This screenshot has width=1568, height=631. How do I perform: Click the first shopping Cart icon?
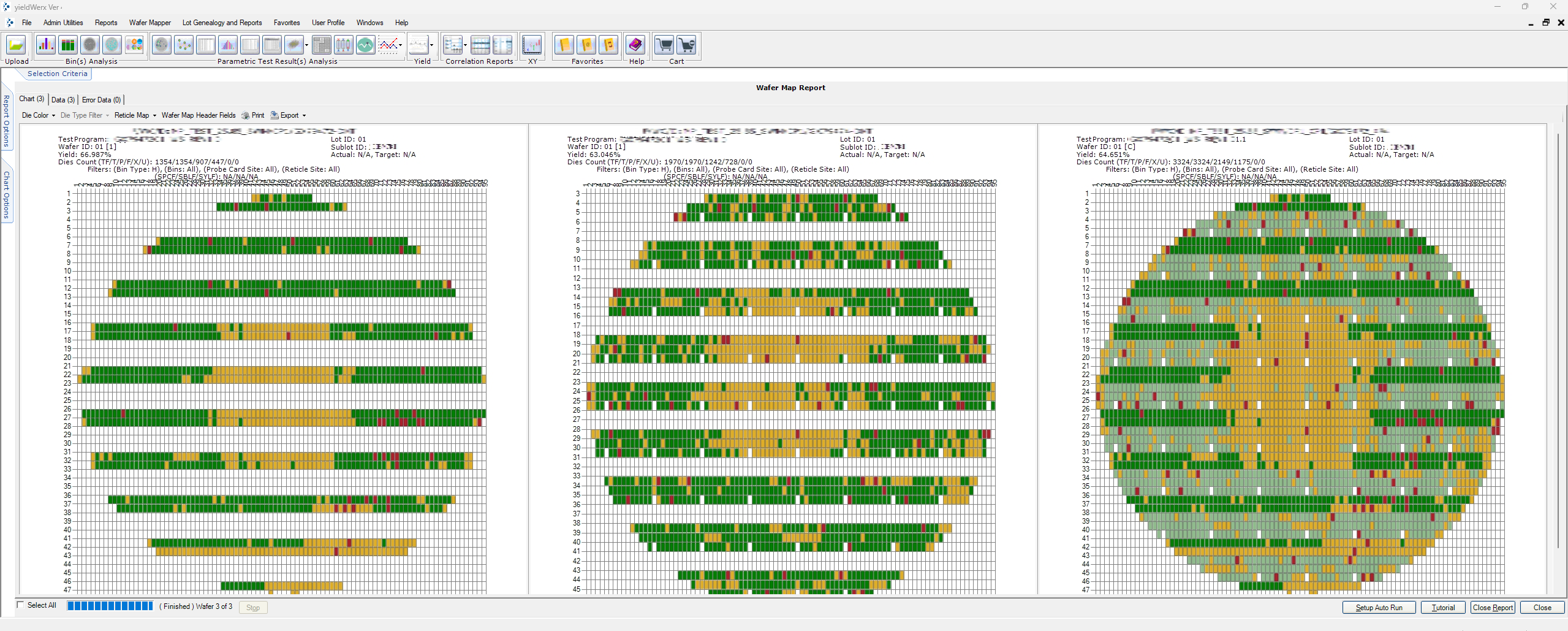(x=664, y=45)
